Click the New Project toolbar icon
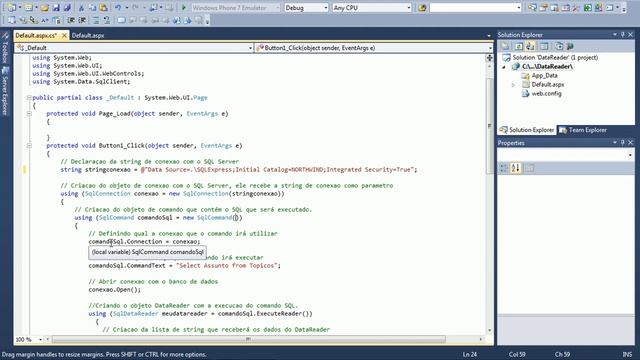Image resolution: width=640 pixels, height=360 pixels. pos(11,8)
